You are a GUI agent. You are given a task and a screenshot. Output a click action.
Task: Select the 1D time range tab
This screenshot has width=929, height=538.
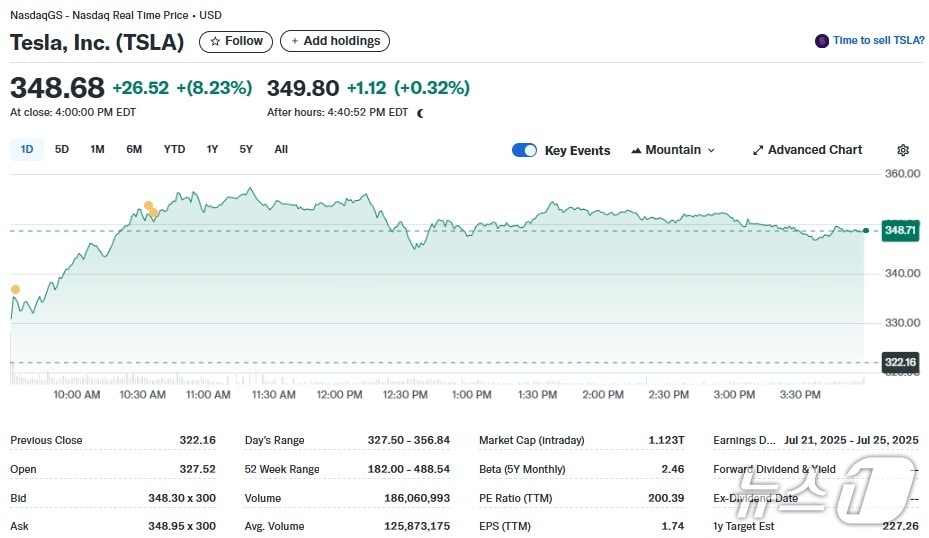tap(27, 150)
